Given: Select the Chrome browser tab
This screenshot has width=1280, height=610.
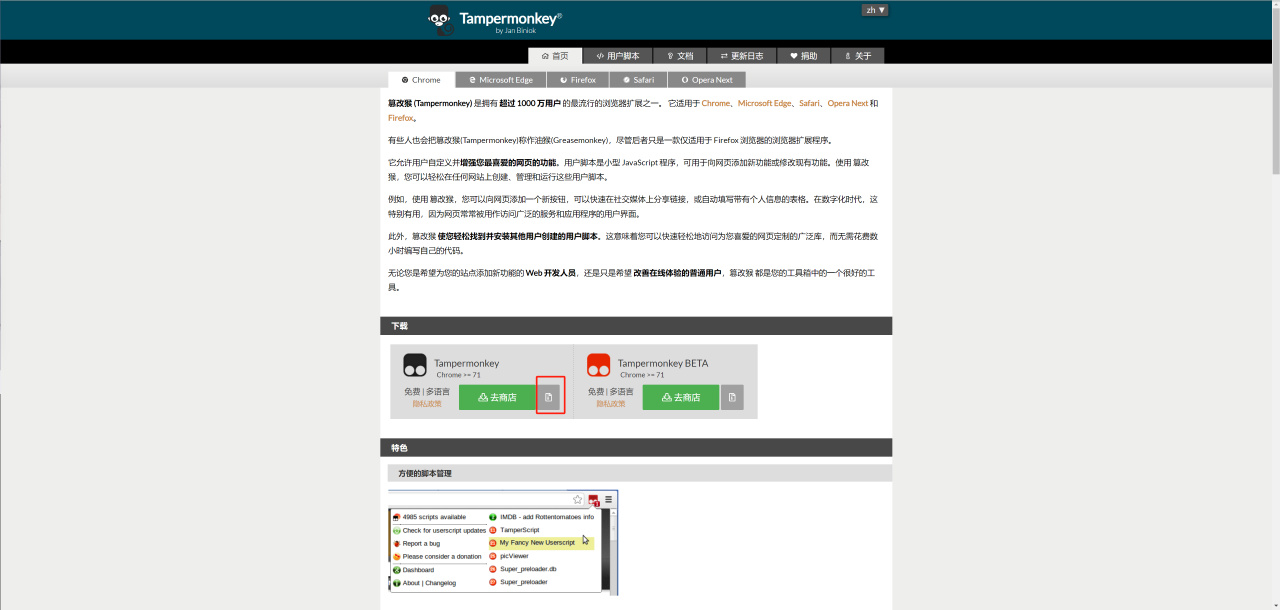Looking at the screenshot, I should click(421, 80).
